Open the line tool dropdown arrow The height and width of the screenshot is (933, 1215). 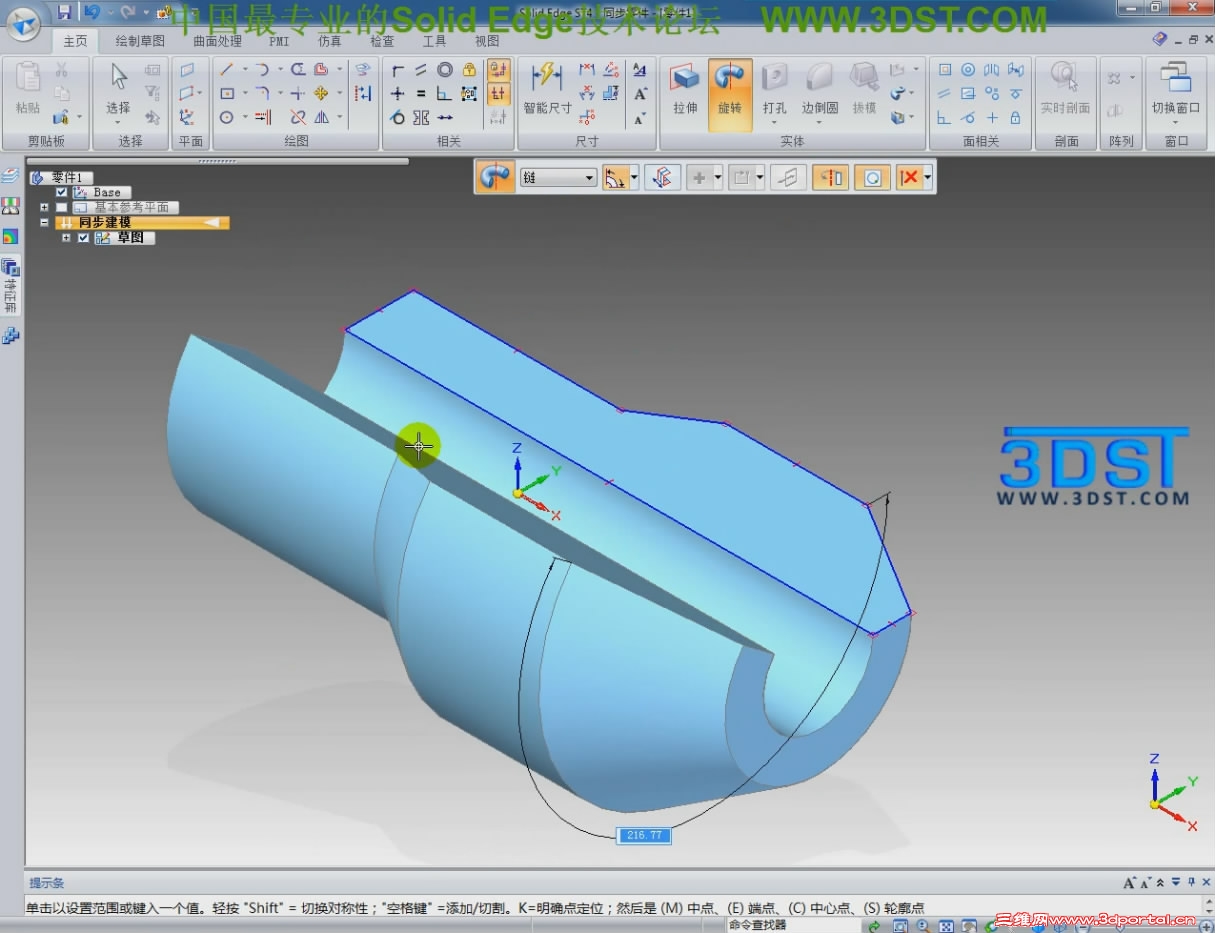coord(245,70)
